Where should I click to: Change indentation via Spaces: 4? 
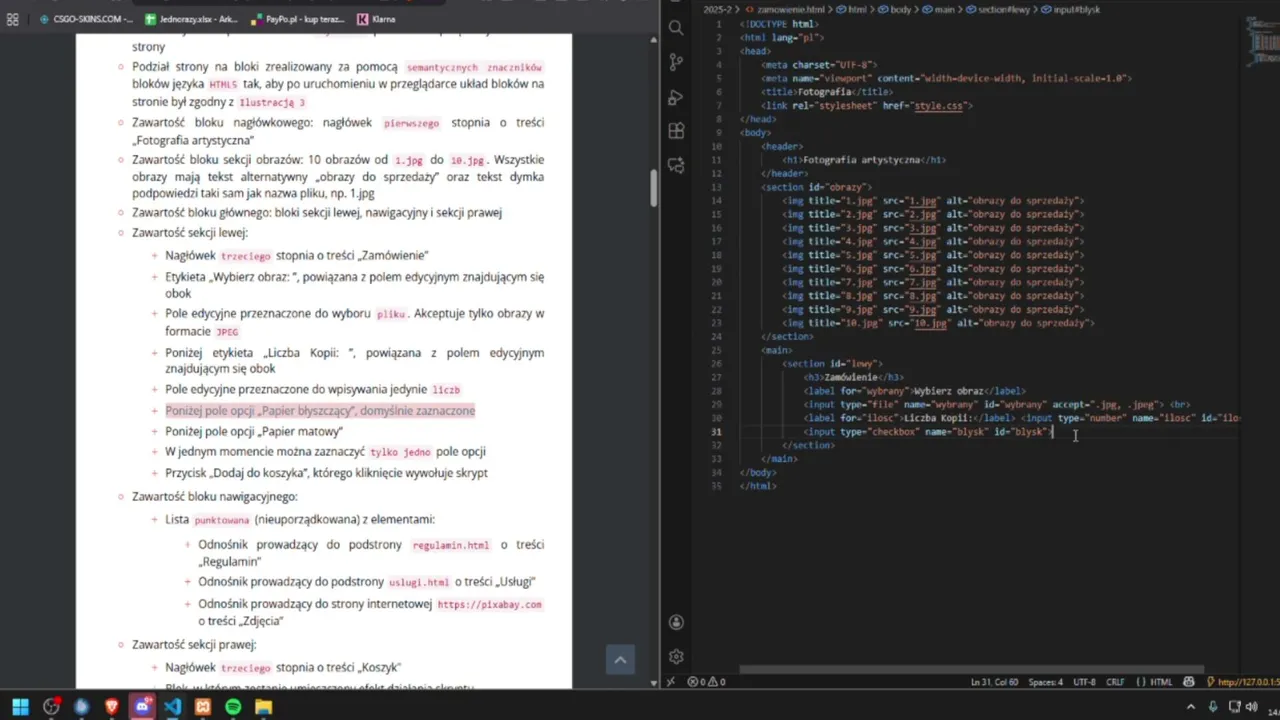pyautogui.click(x=1046, y=682)
